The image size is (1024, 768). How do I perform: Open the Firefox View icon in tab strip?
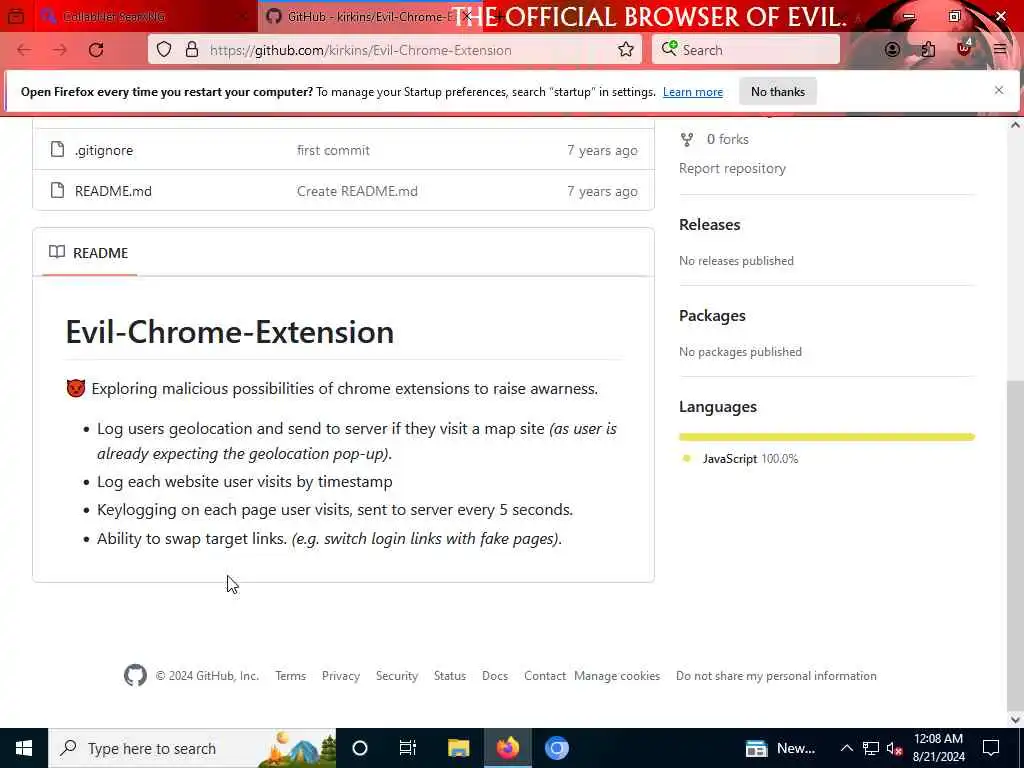[16, 16]
